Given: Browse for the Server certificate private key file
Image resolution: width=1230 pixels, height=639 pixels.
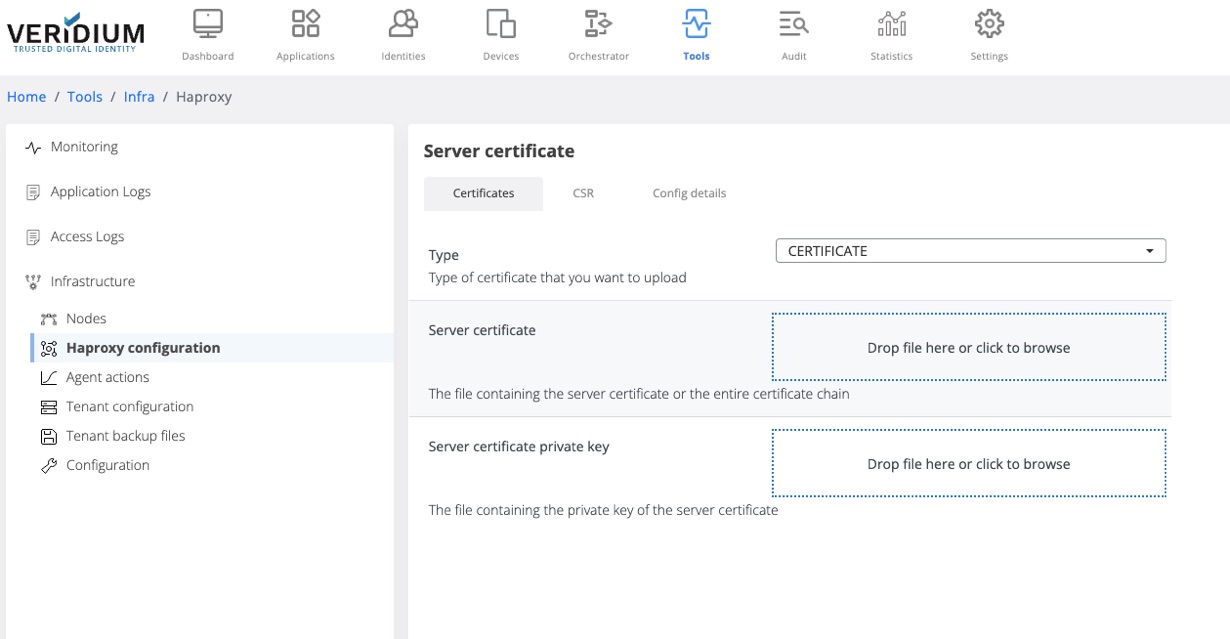Looking at the screenshot, I should 968,464.
